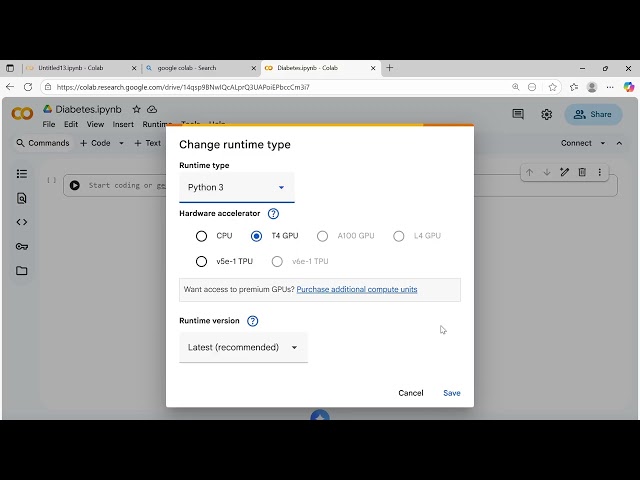Click the Hardware accelerator help icon
This screenshot has width=640, height=480.
click(273, 213)
